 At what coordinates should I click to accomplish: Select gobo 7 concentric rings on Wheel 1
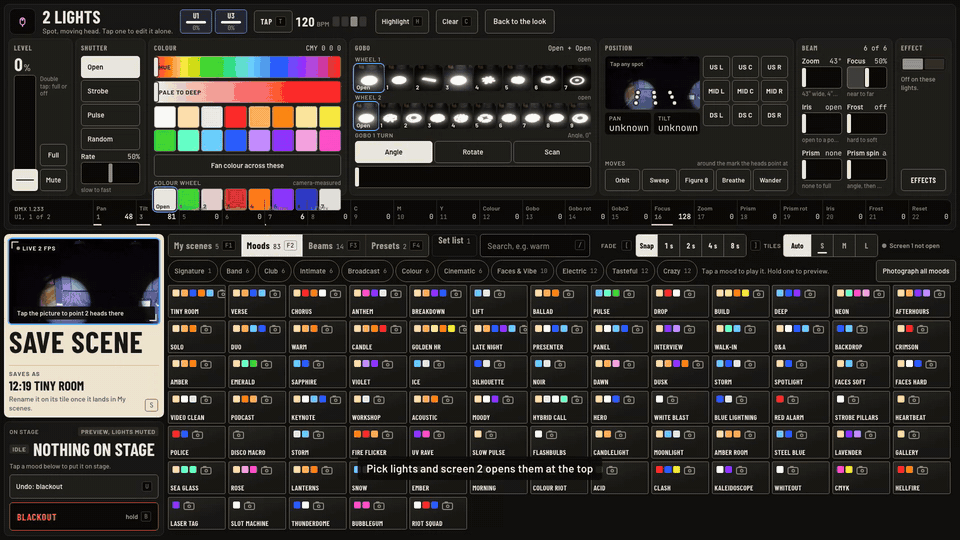pos(577,79)
